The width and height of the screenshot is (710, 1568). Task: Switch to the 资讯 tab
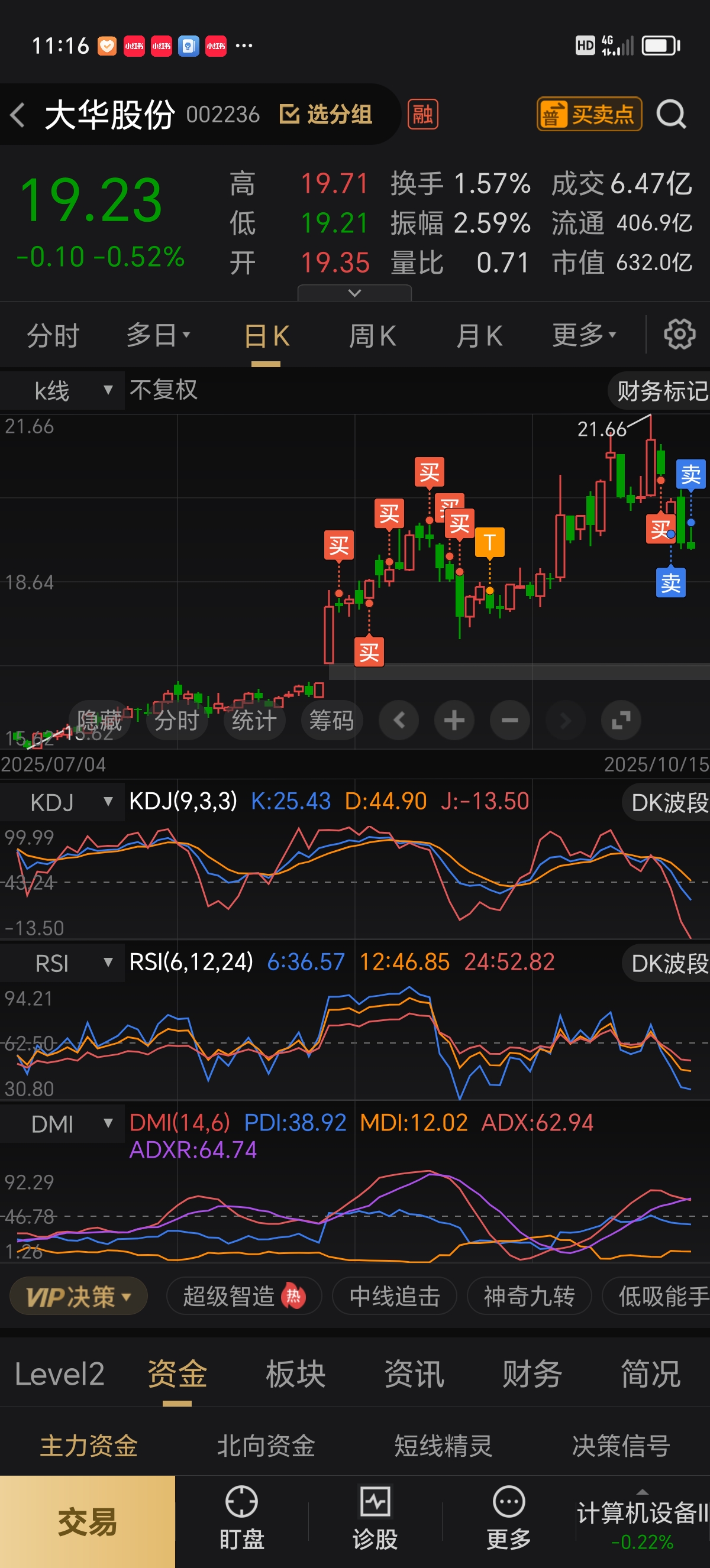coord(414,1374)
